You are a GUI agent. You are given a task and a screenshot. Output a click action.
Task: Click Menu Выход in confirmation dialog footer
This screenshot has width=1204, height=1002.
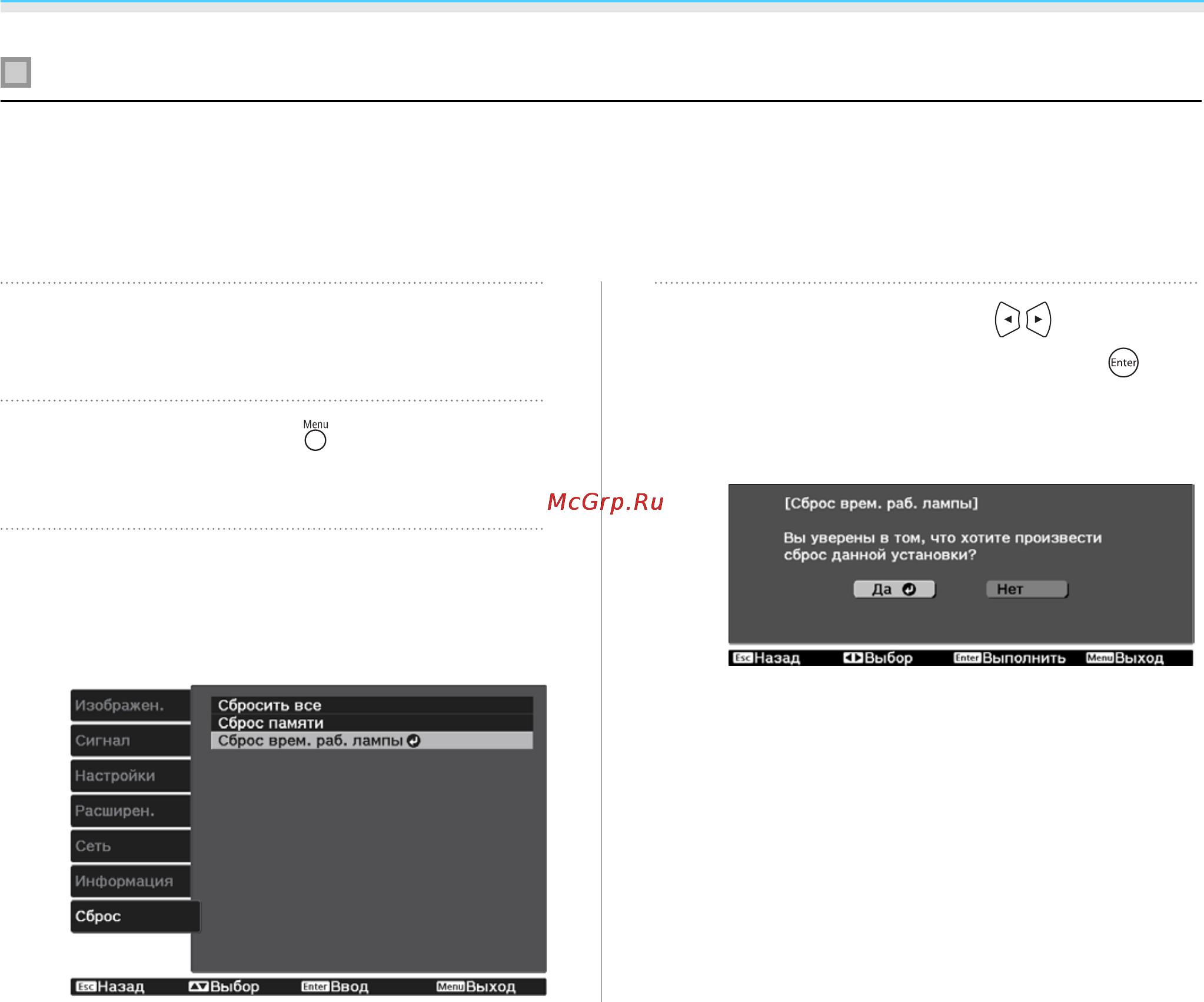click(1125, 658)
